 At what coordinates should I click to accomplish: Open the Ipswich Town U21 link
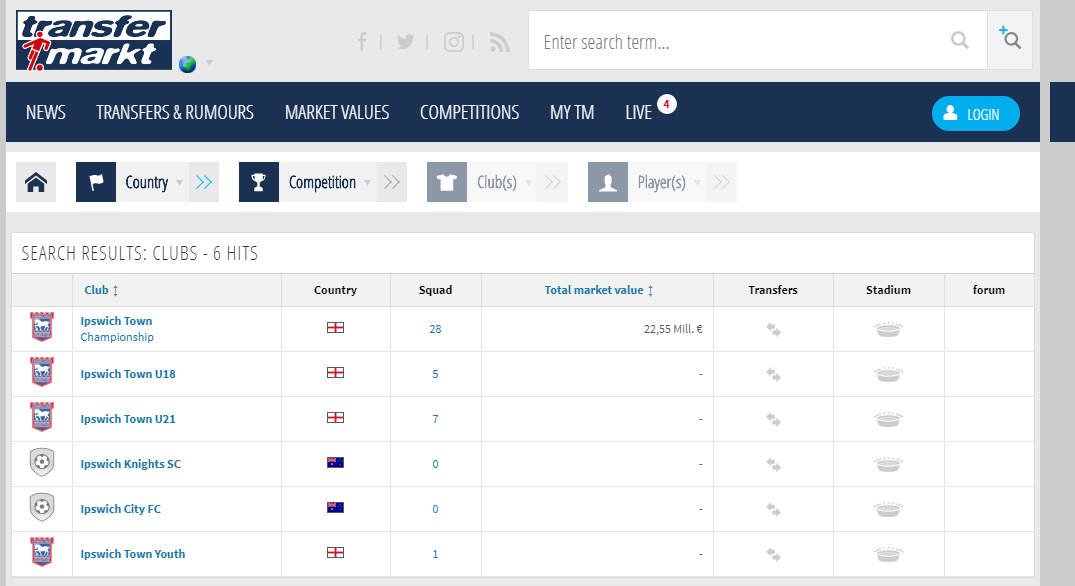point(128,419)
